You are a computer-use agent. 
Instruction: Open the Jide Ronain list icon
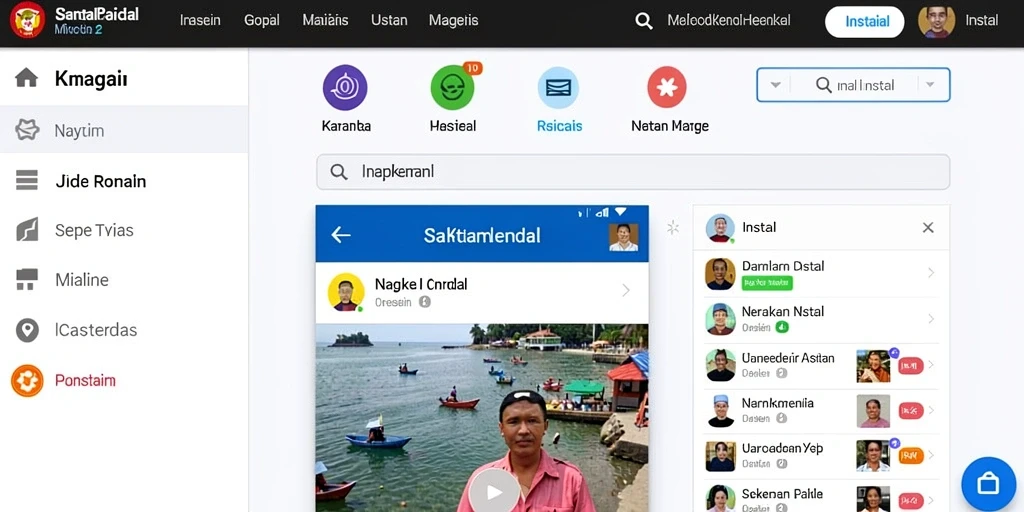pos(27,180)
